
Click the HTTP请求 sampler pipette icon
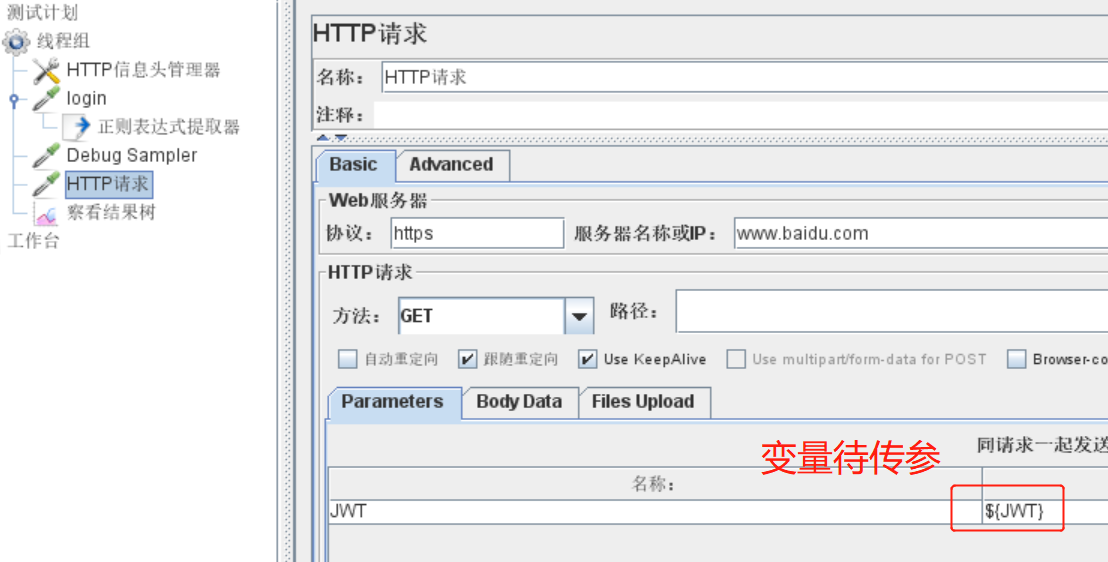click(46, 185)
